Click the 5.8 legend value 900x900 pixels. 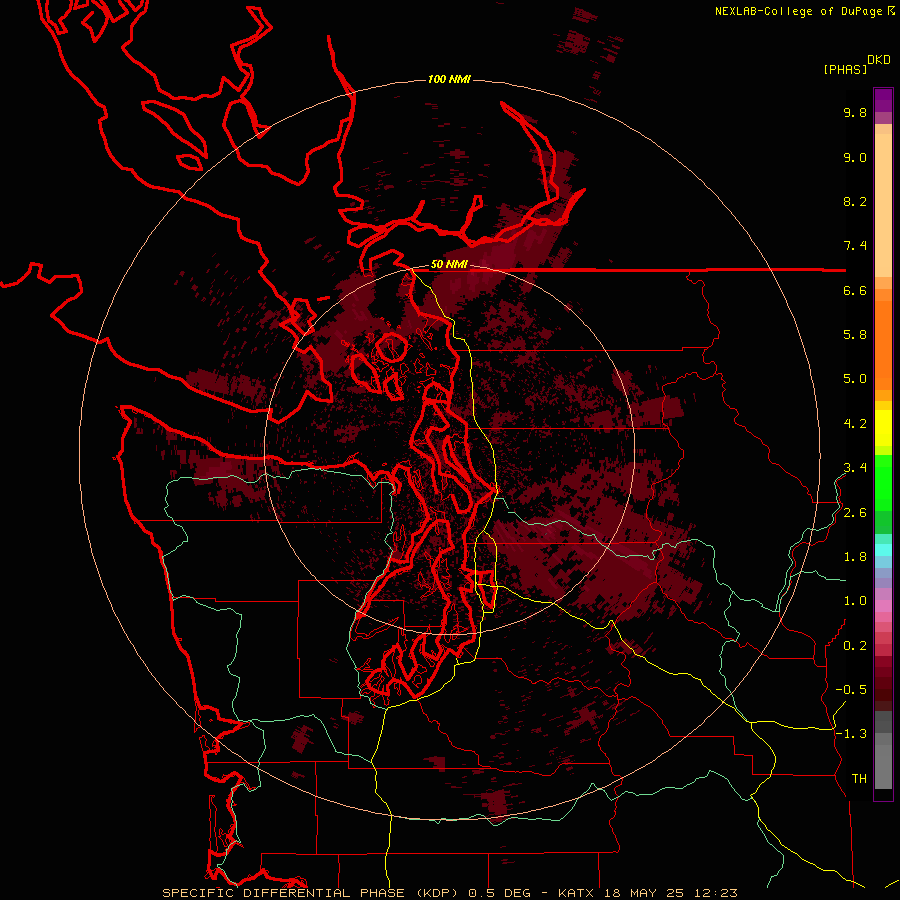coord(855,335)
